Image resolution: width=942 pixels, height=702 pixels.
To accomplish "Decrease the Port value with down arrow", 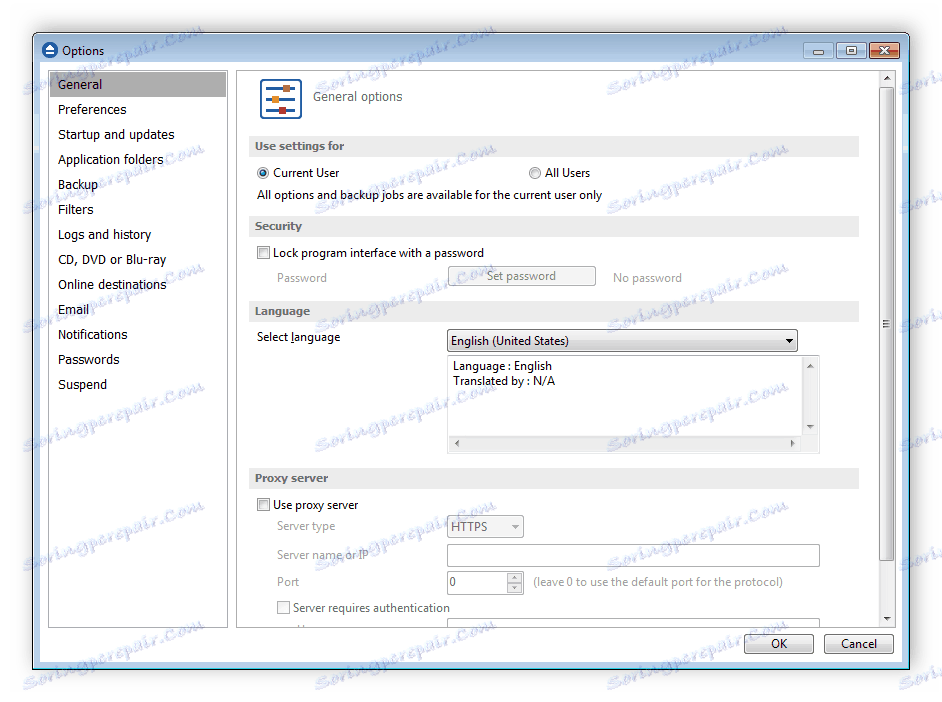I will tap(515, 588).
